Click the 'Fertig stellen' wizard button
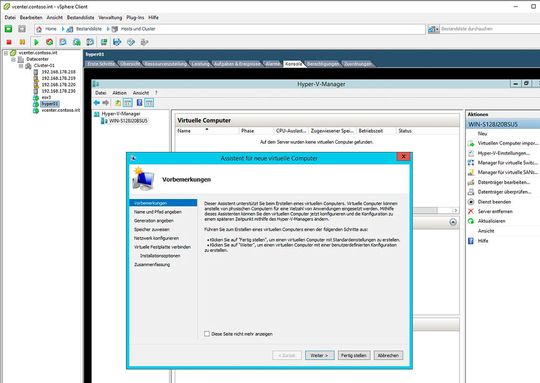The width and height of the screenshot is (540, 383). pyautogui.click(x=354, y=355)
